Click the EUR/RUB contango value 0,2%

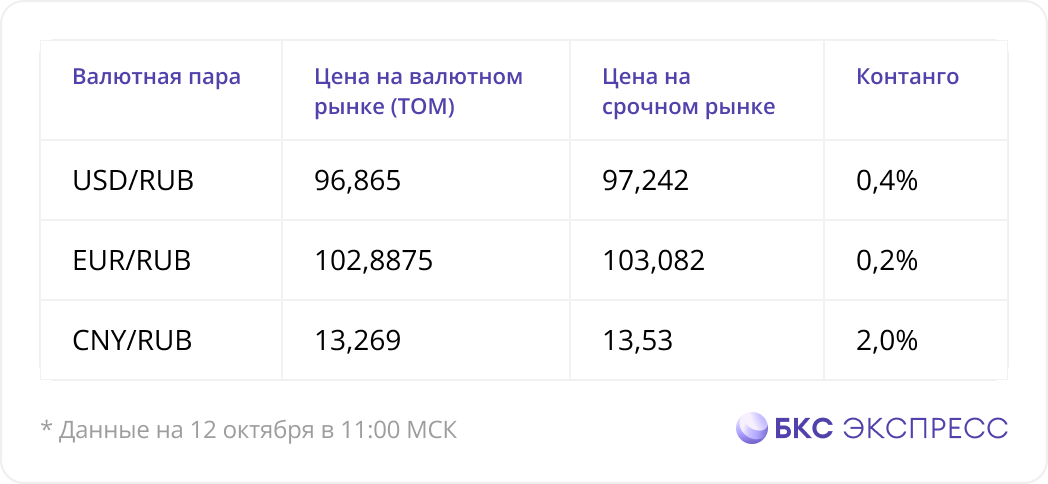(887, 261)
